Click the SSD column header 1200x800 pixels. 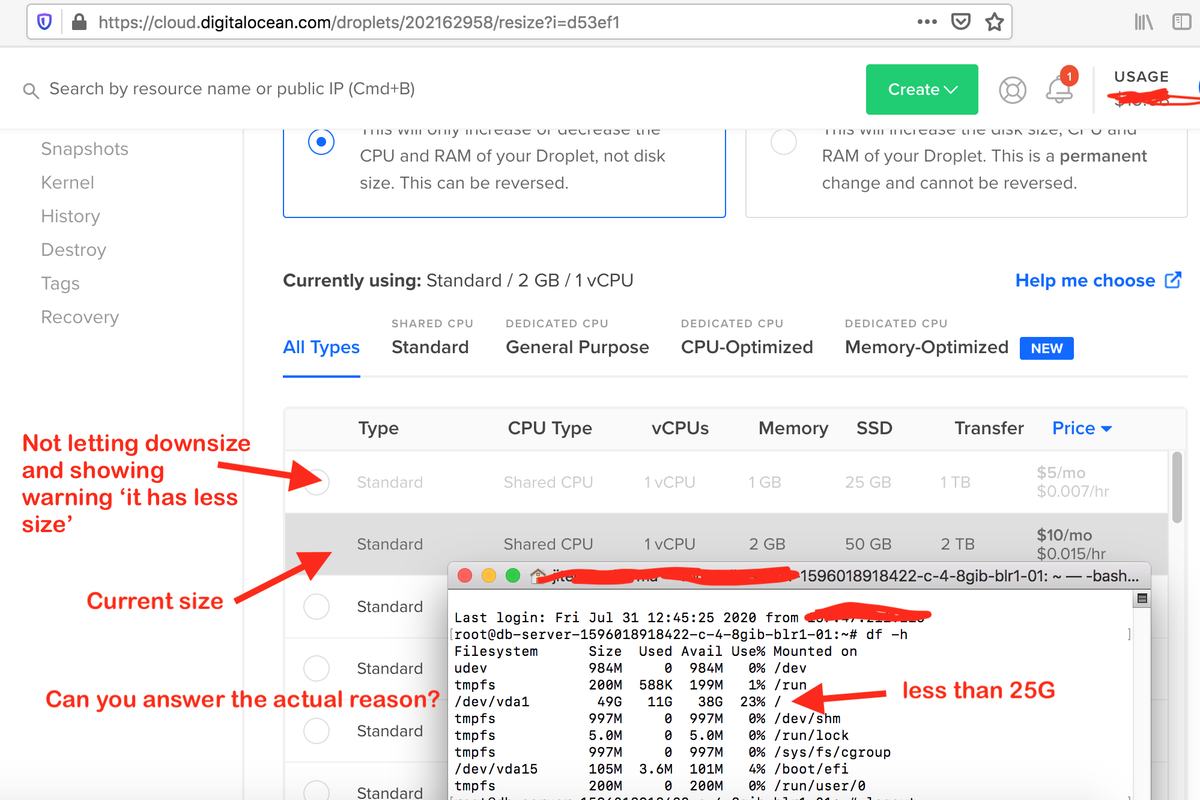coord(873,428)
